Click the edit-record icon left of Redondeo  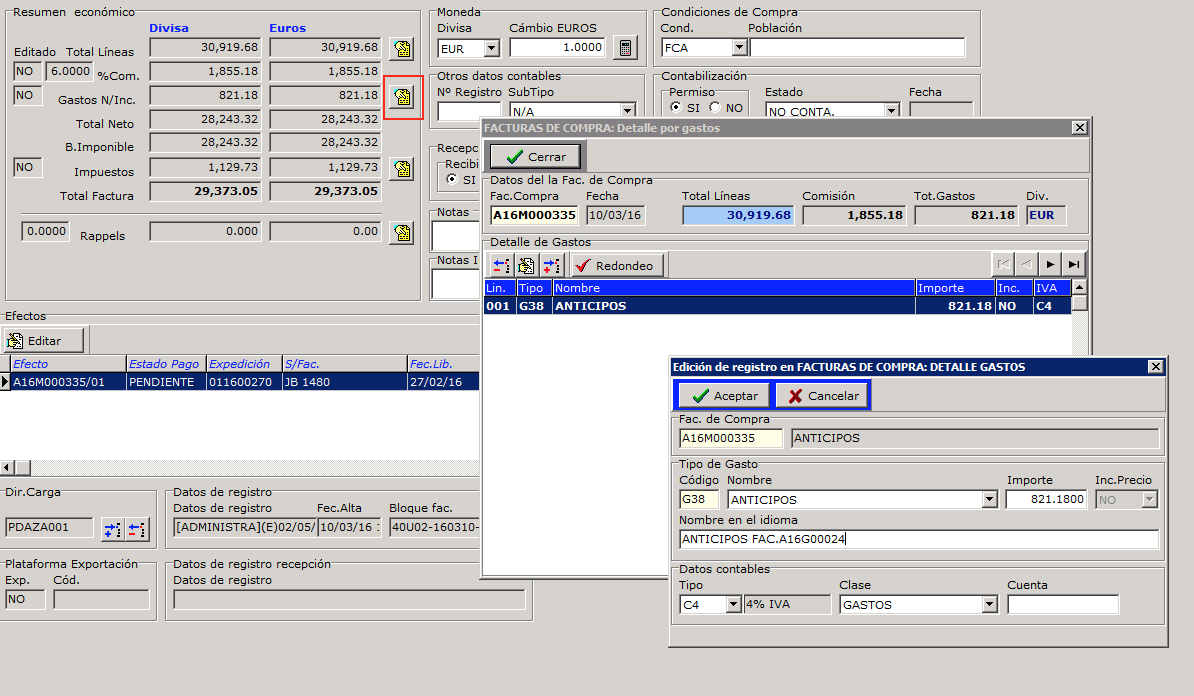(526, 265)
